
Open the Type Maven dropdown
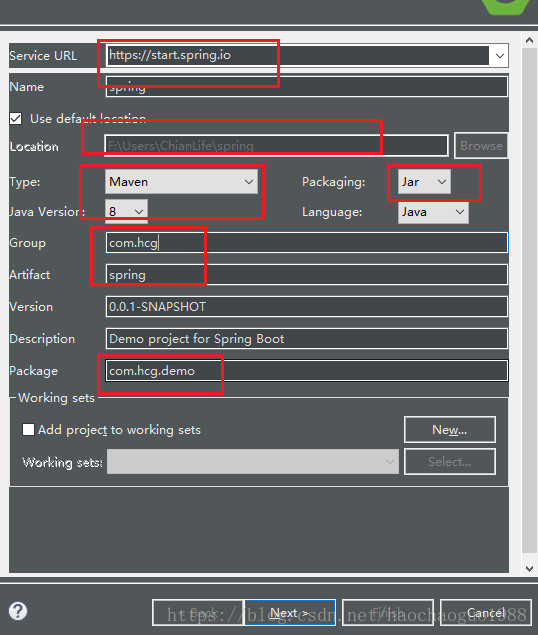pos(181,181)
